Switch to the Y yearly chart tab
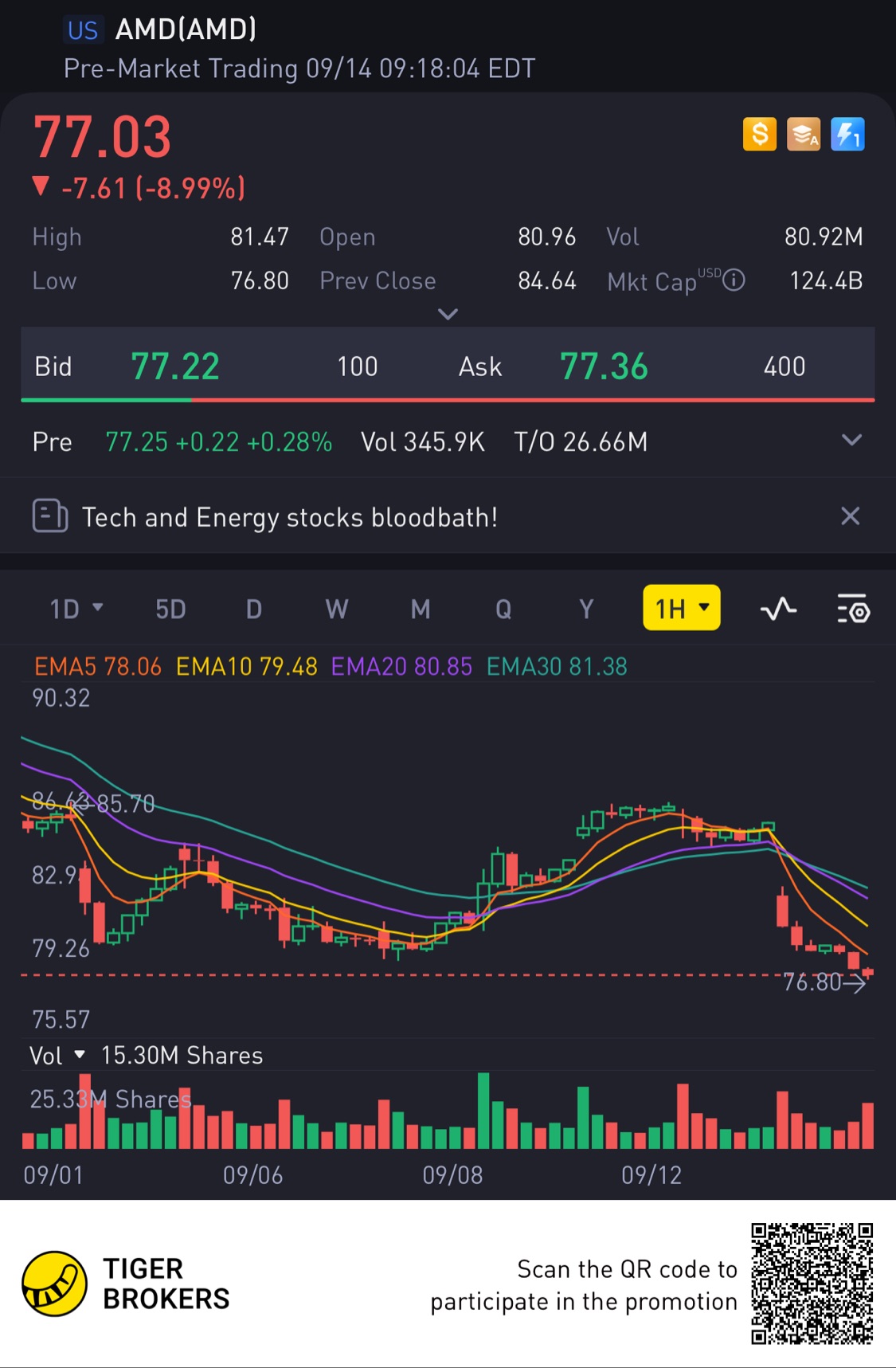 click(x=586, y=610)
